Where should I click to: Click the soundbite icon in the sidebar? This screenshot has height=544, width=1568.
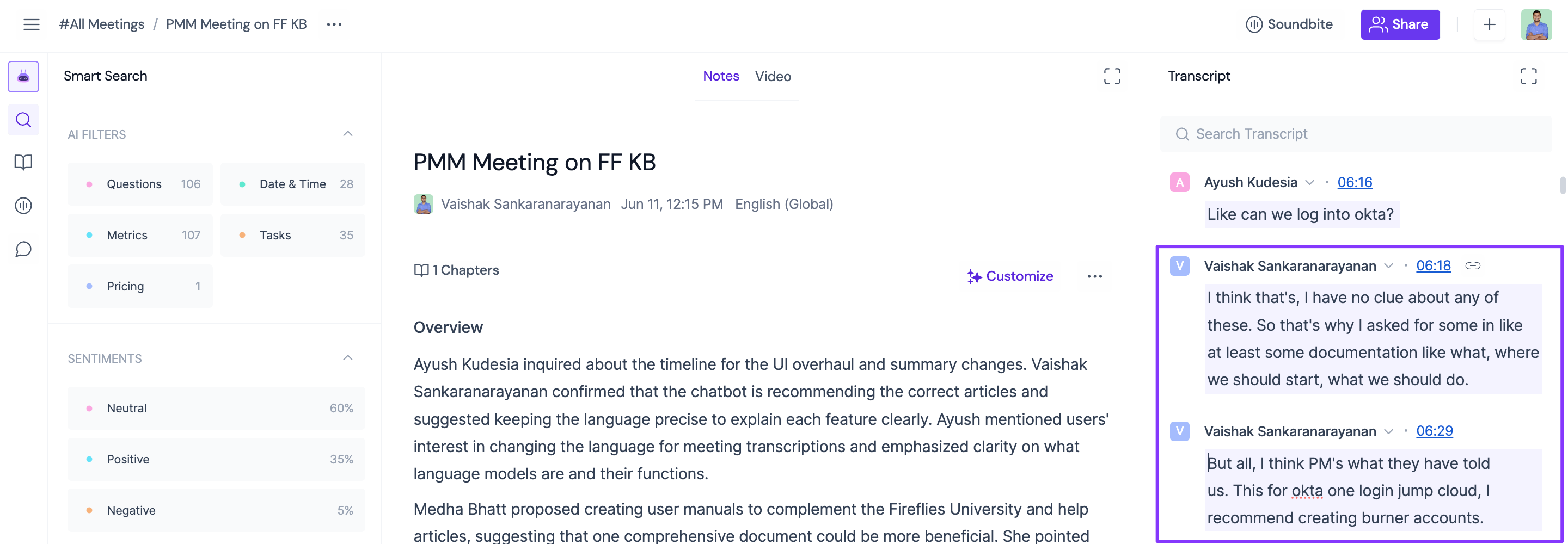click(22, 206)
